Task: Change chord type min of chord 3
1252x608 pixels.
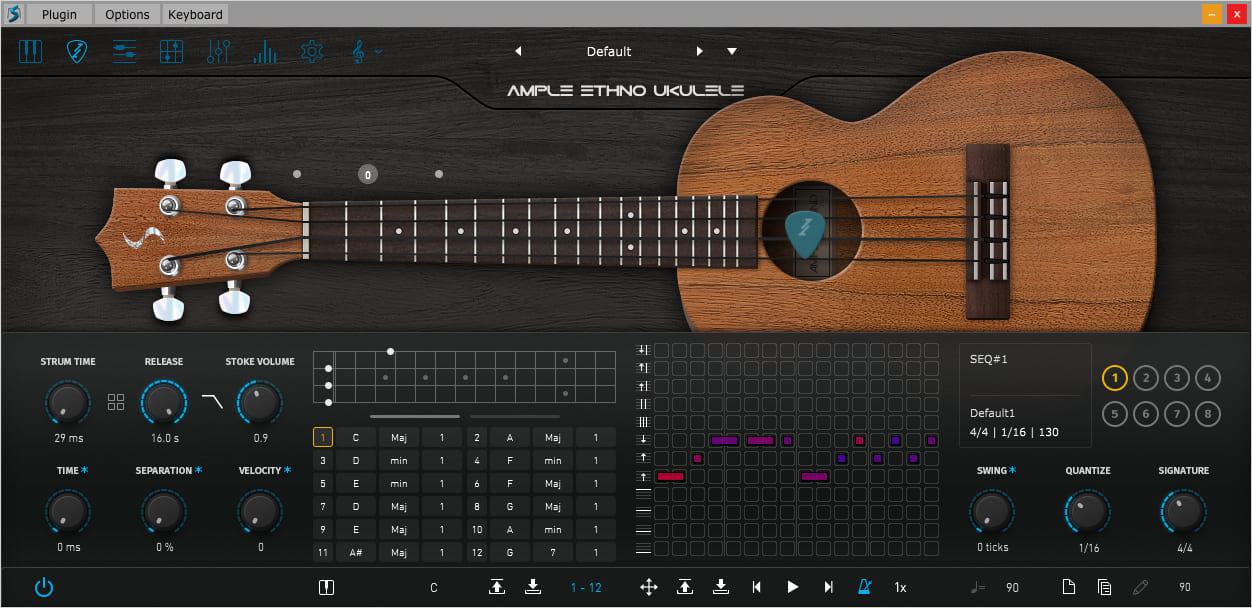Action: [399, 460]
